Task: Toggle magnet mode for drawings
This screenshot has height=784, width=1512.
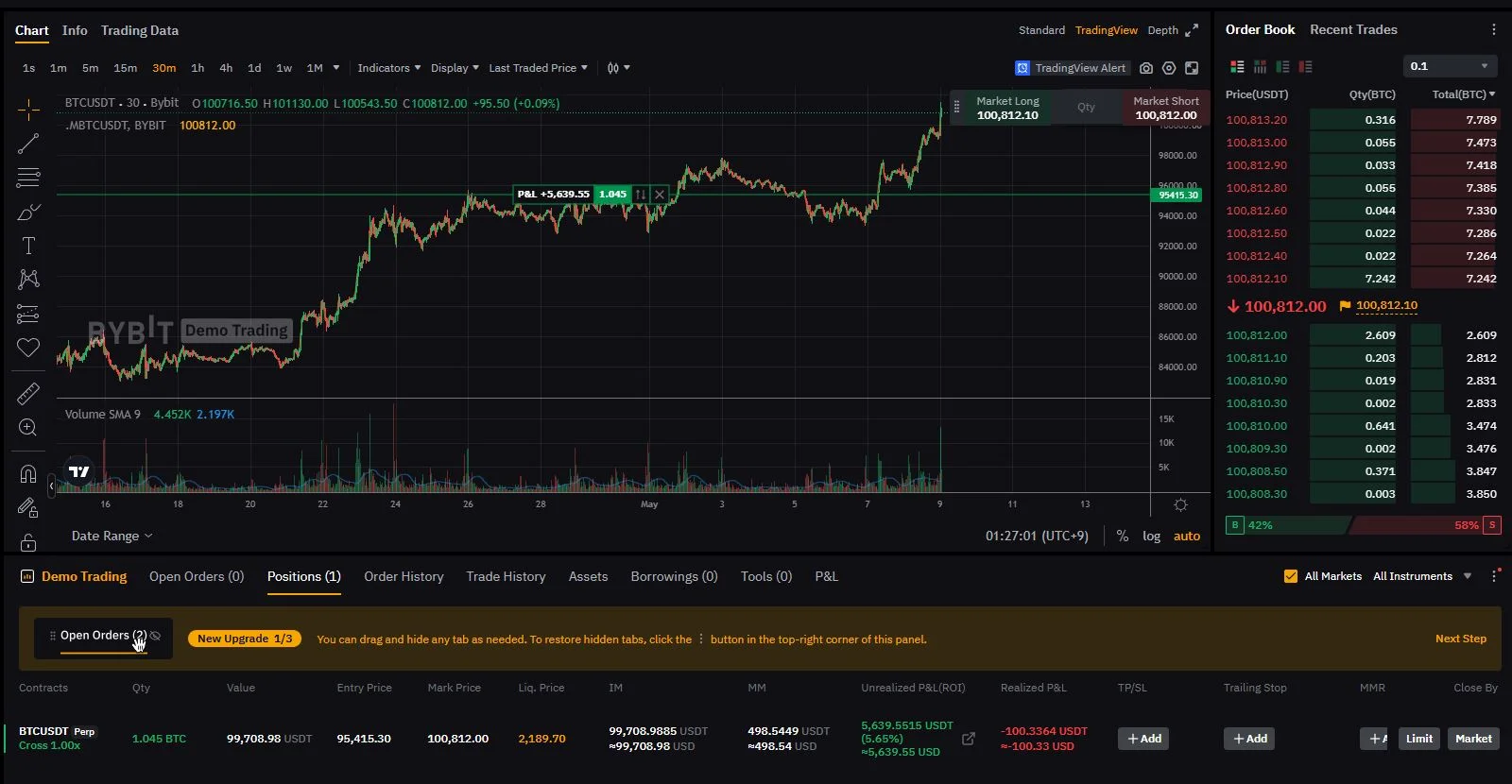Action: pos(28,473)
